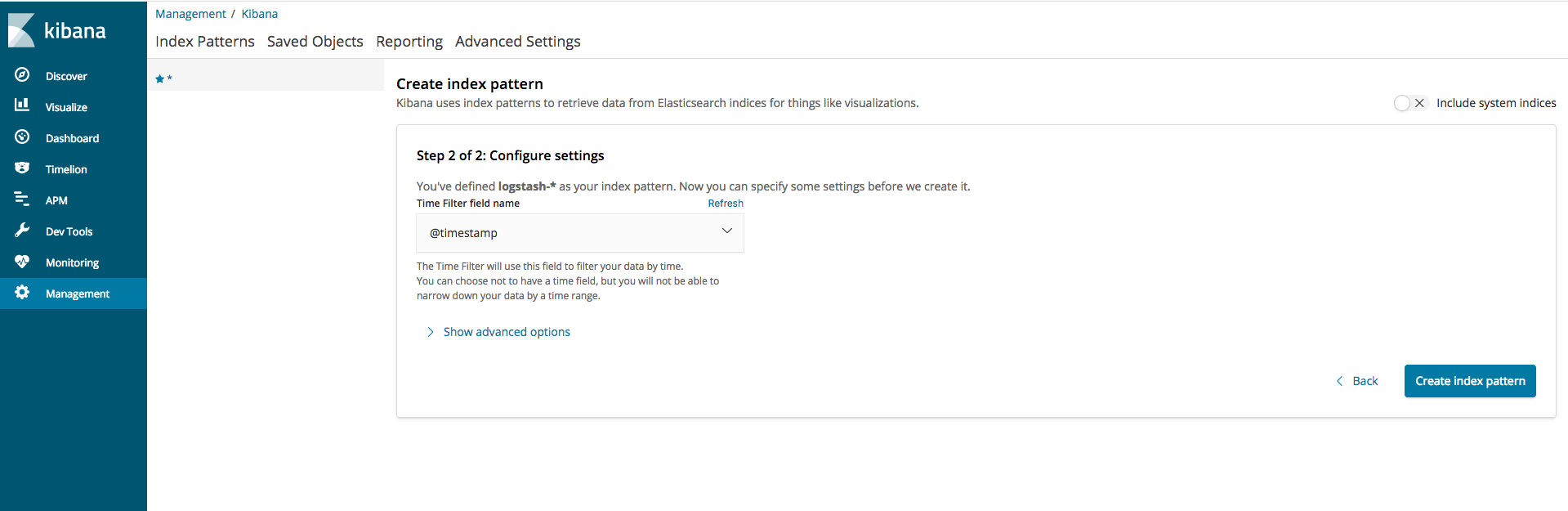Click the APM lines icon
The image size is (1568, 511).
(x=22, y=199)
